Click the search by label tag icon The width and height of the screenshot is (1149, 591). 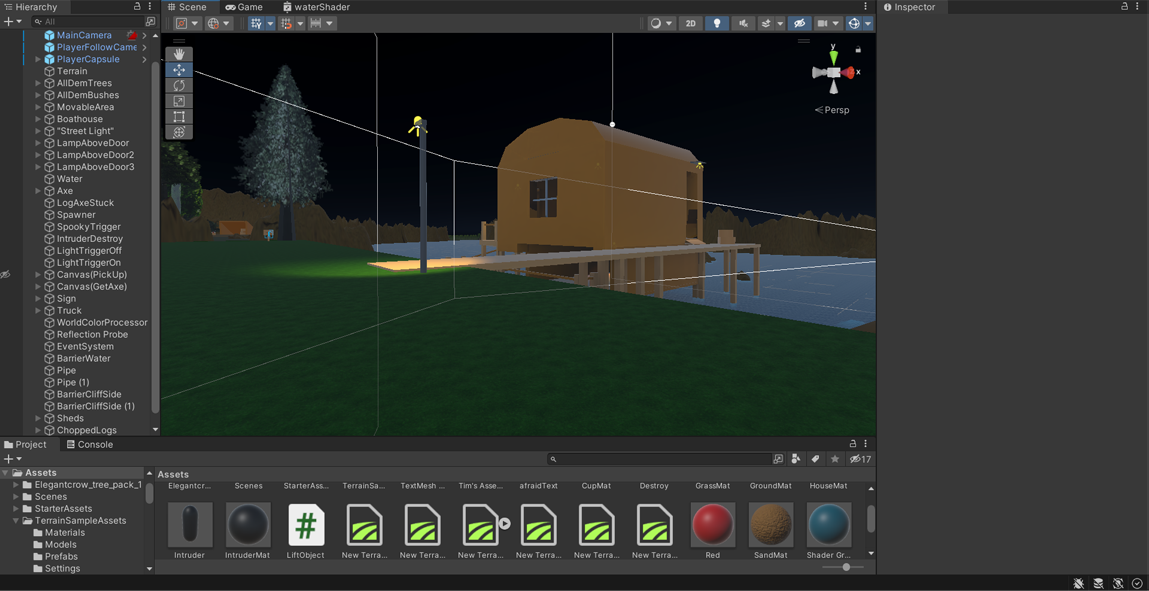click(815, 459)
